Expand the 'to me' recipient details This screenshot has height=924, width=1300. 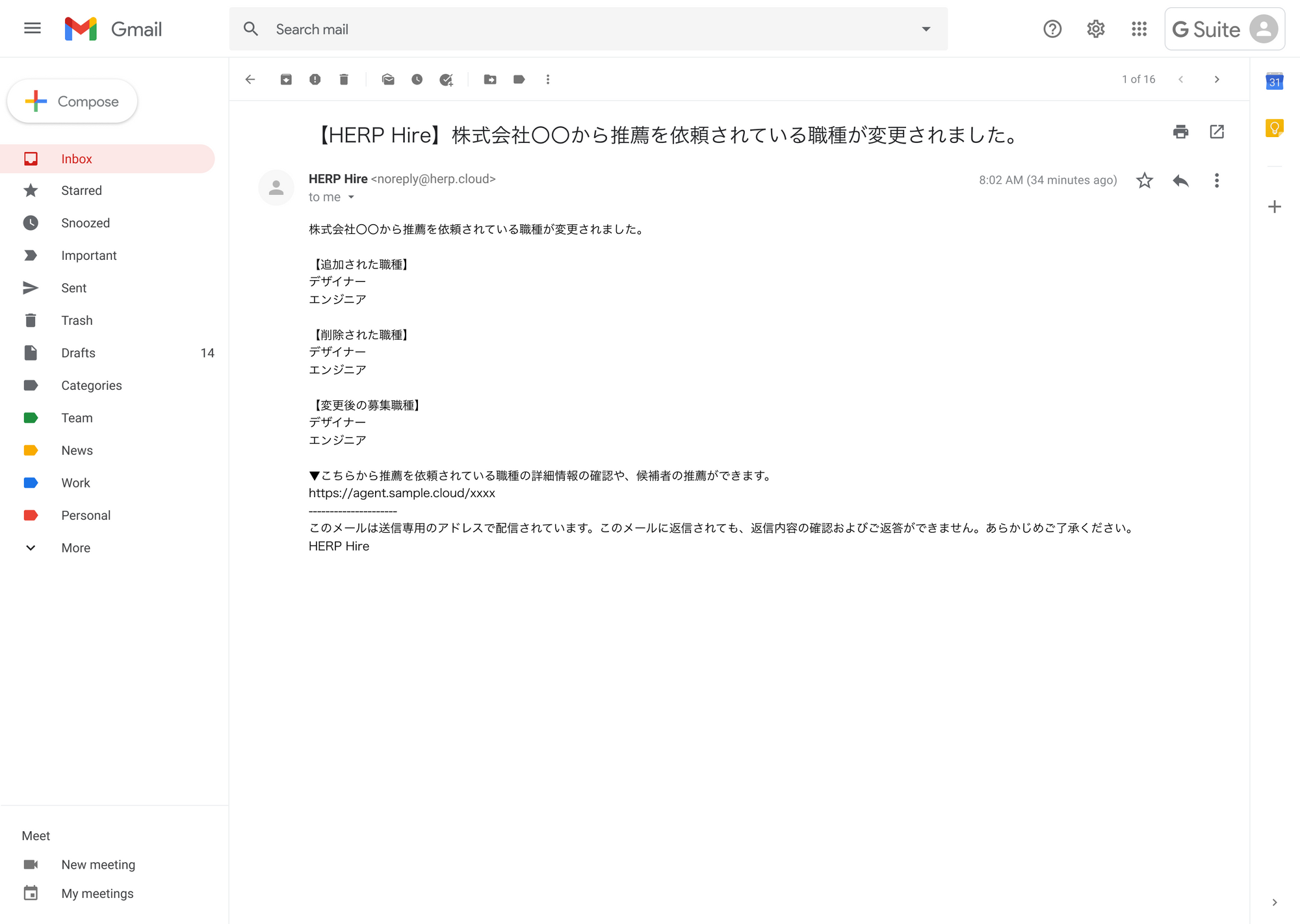[x=351, y=197]
